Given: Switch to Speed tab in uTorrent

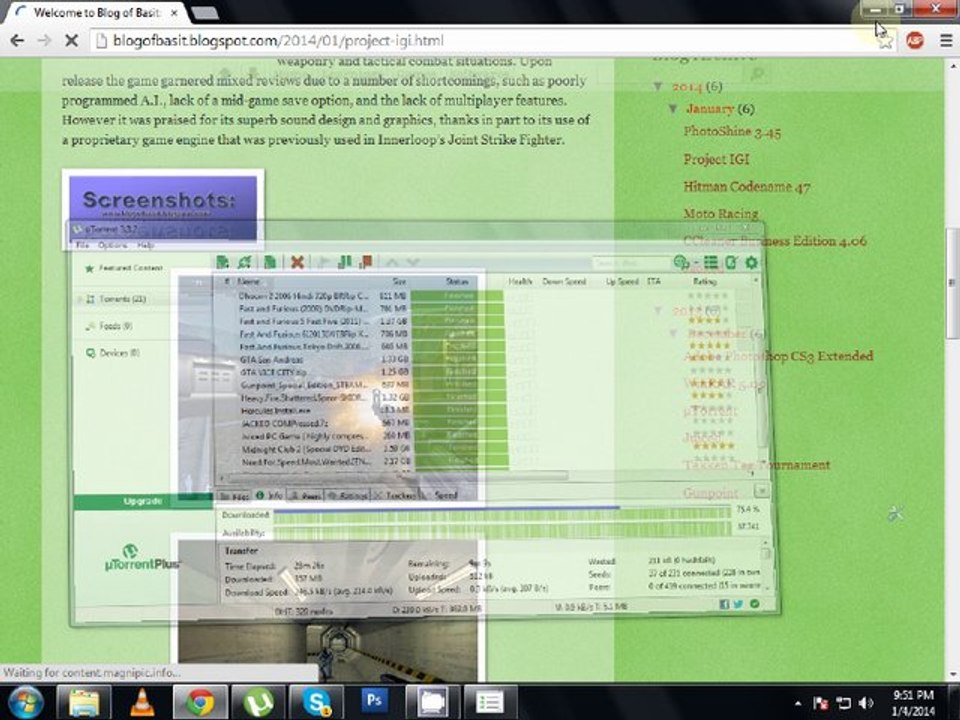Looking at the screenshot, I should tap(441, 495).
